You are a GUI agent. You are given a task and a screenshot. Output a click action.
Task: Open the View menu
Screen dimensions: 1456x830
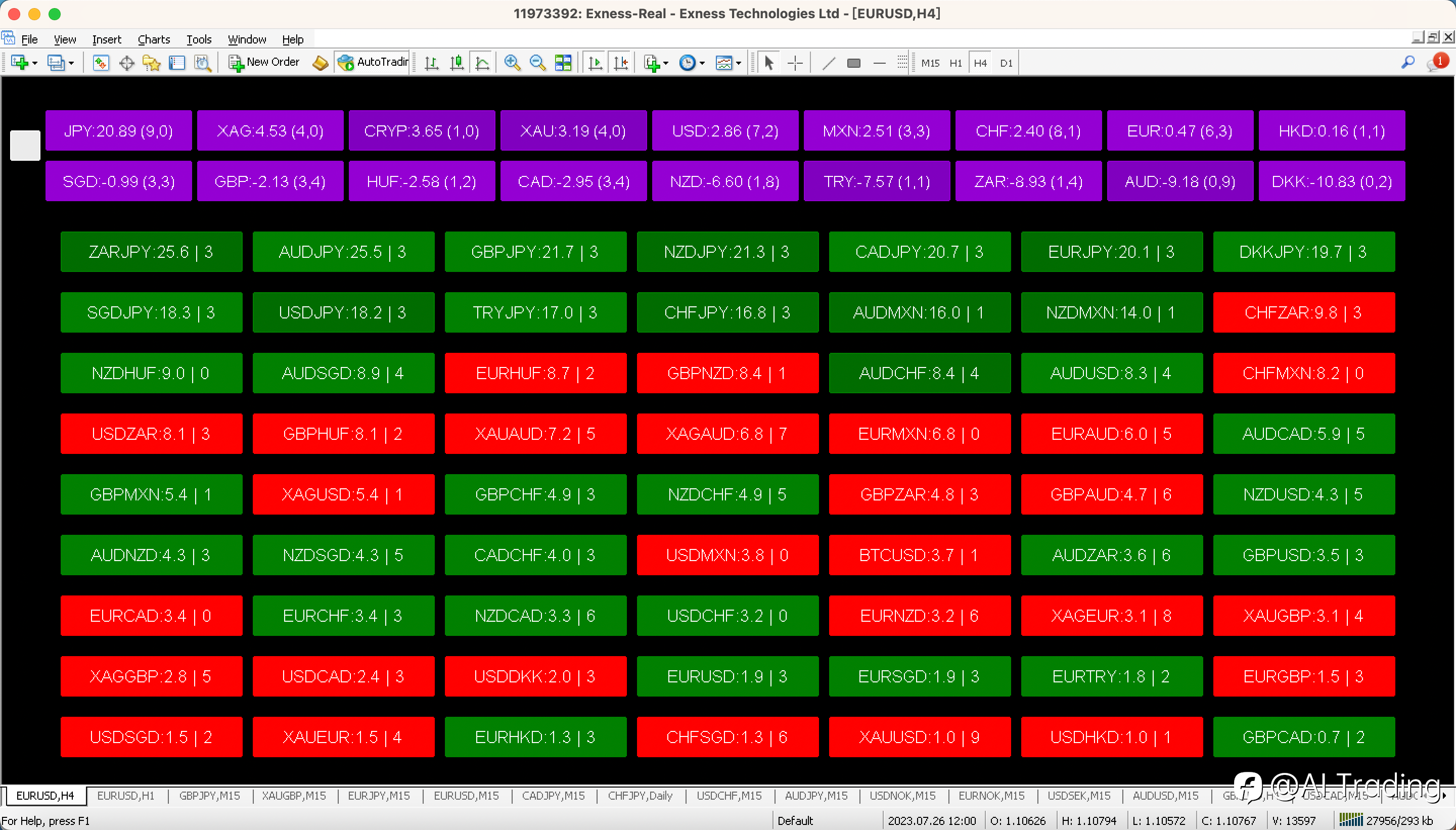click(x=65, y=39)
